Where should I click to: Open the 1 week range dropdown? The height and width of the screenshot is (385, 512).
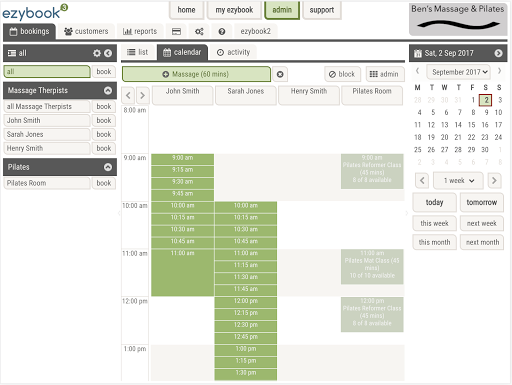point(458,181)
